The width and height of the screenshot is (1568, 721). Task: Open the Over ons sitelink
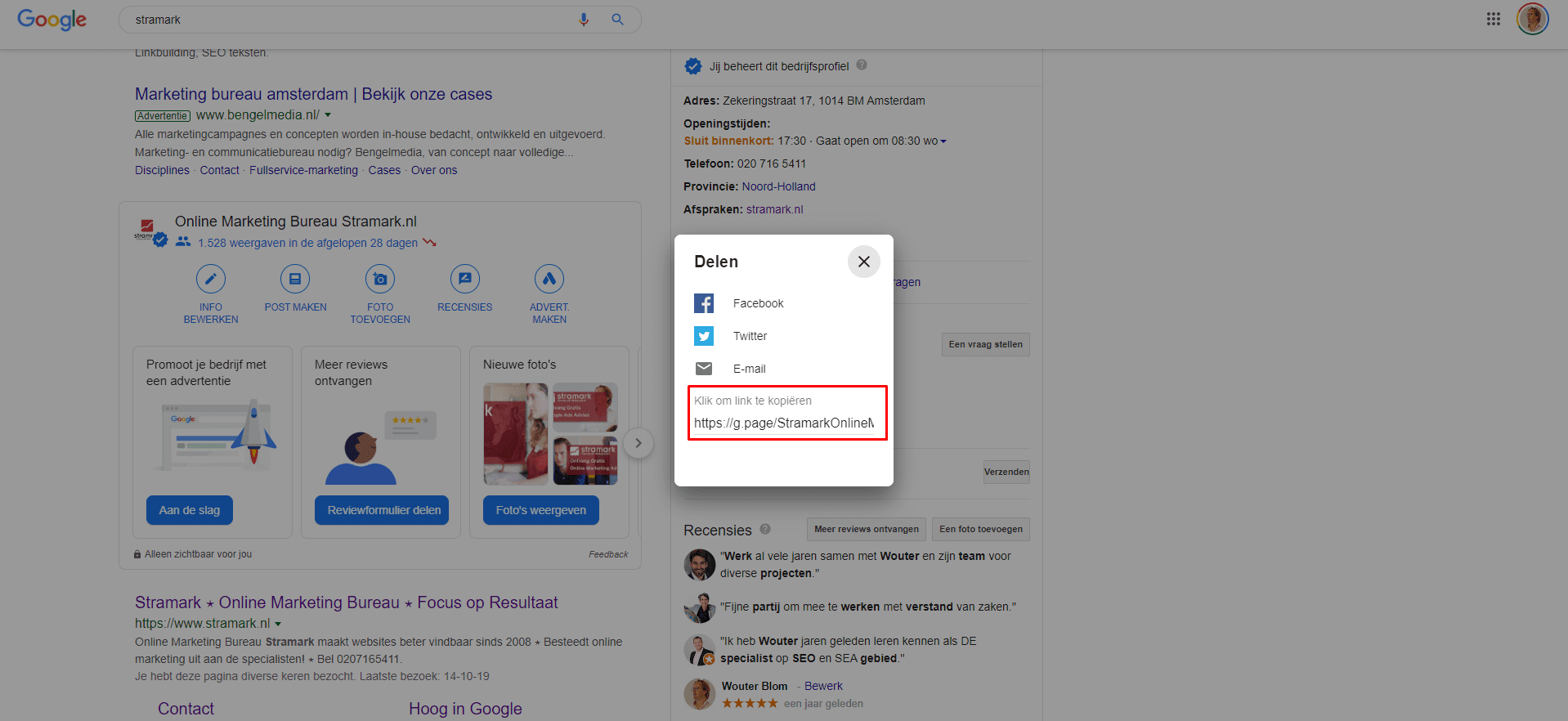click(434, 170)
